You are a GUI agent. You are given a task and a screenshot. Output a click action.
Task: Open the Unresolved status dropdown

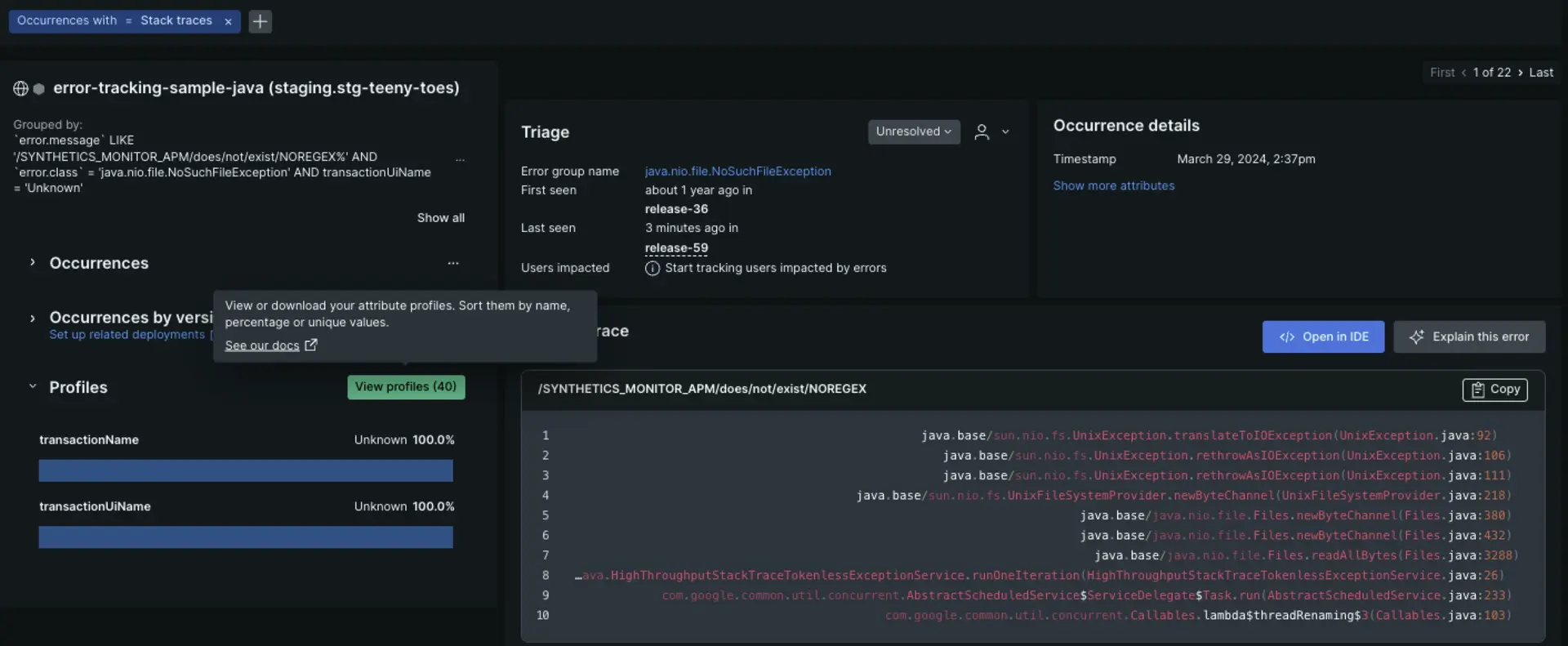pos(913,131)
